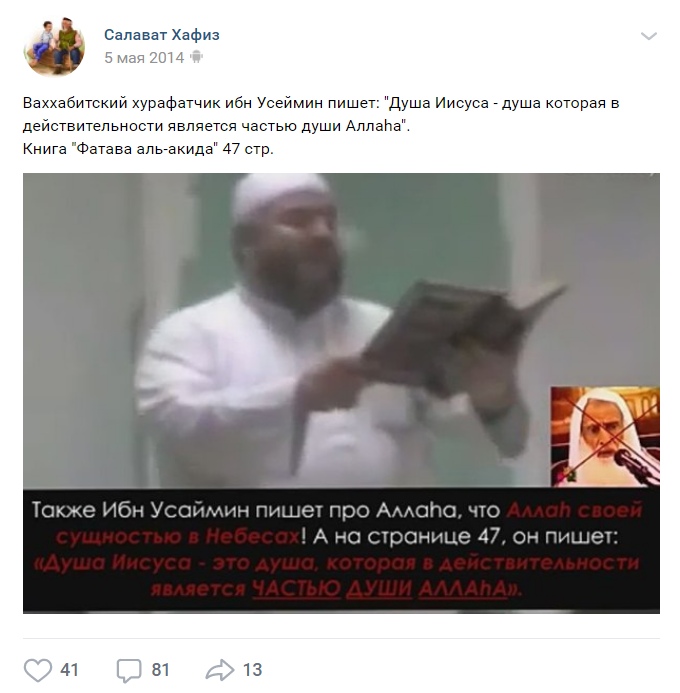View the list of 41 likes
The image size is (680, 693).
pyautogui.click(x=69, y=670)
